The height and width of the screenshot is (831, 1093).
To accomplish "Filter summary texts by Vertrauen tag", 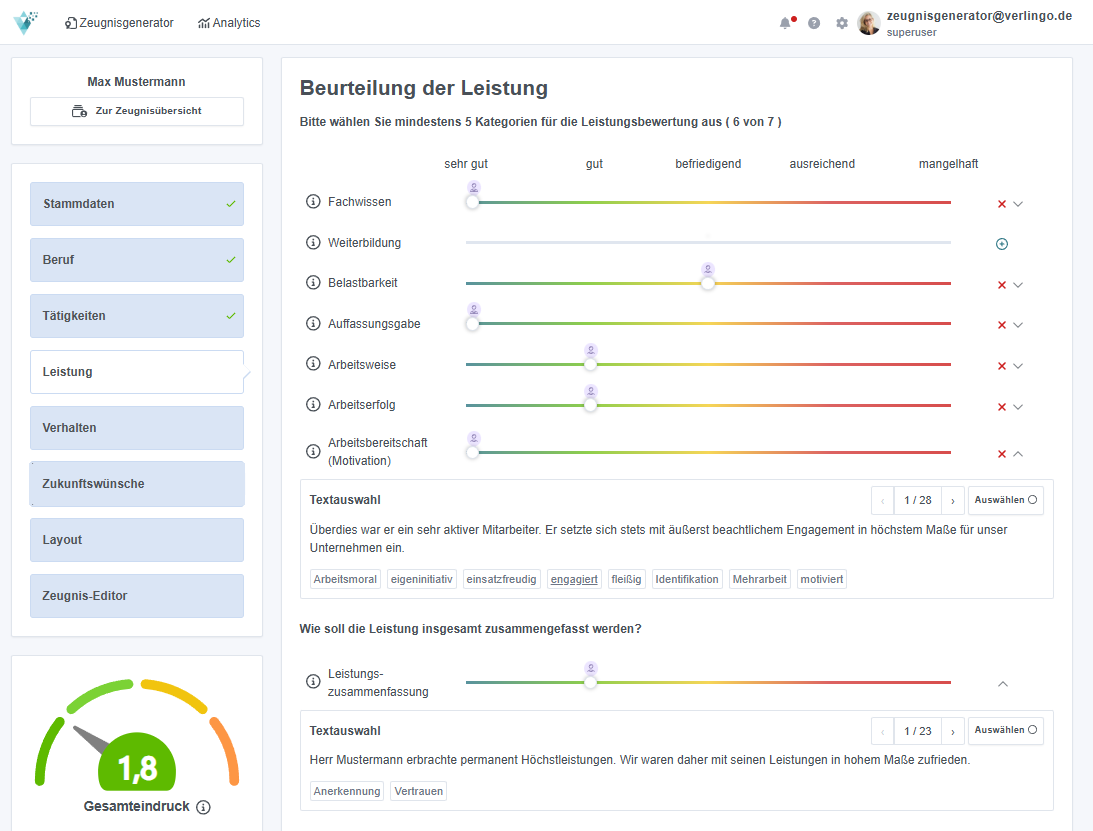I will coord(418,791).
